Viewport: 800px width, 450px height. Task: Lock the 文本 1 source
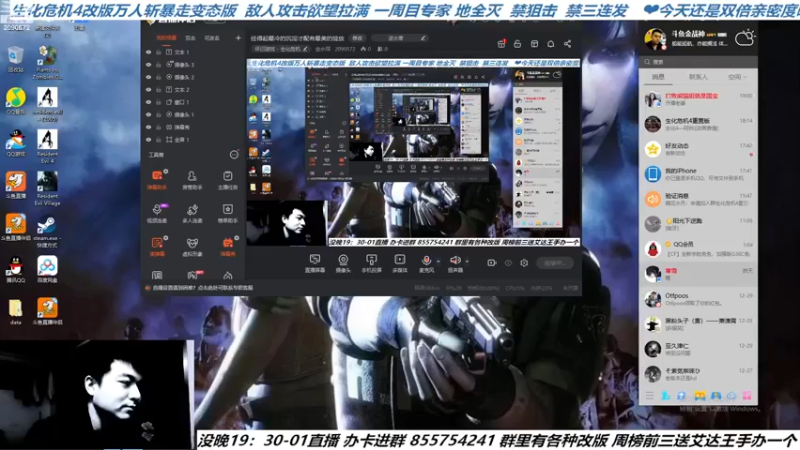click(159, 52)
